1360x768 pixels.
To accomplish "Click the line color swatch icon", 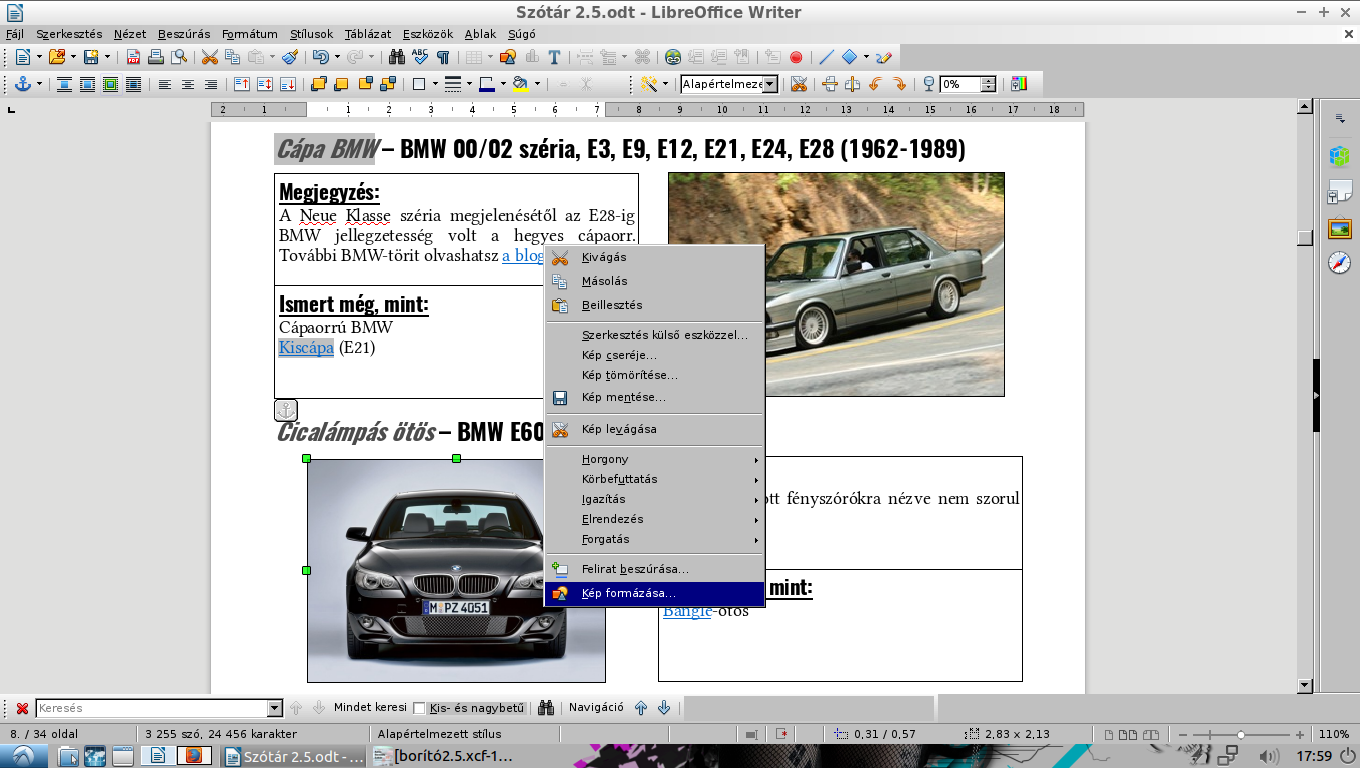I will [487, 84].
